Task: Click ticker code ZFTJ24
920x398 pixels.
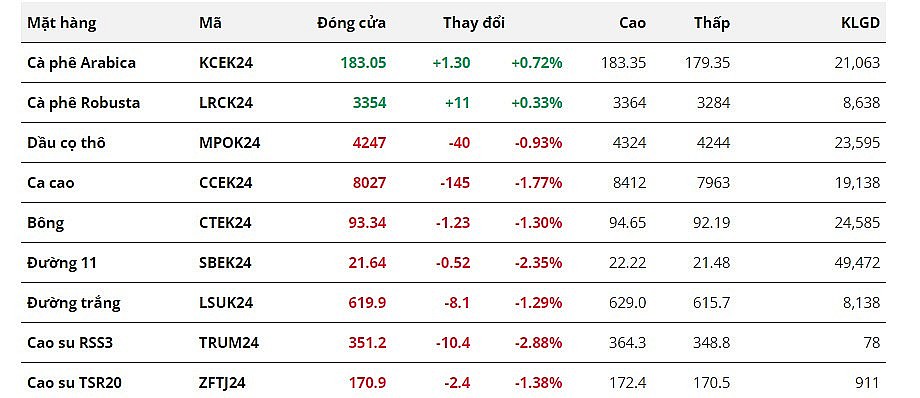Action: click(222, 383)
